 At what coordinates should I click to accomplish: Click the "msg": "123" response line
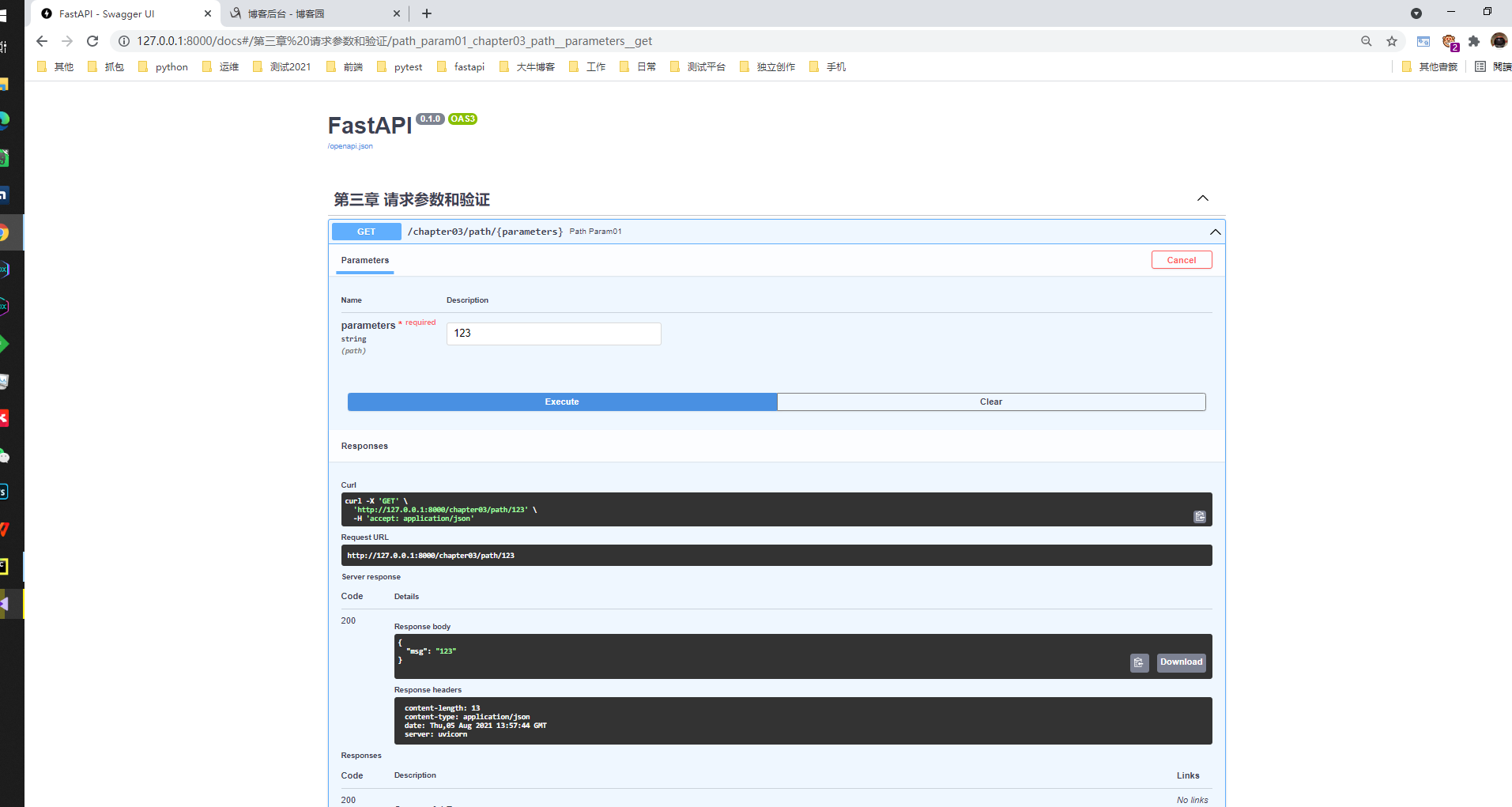coord(431,651)
